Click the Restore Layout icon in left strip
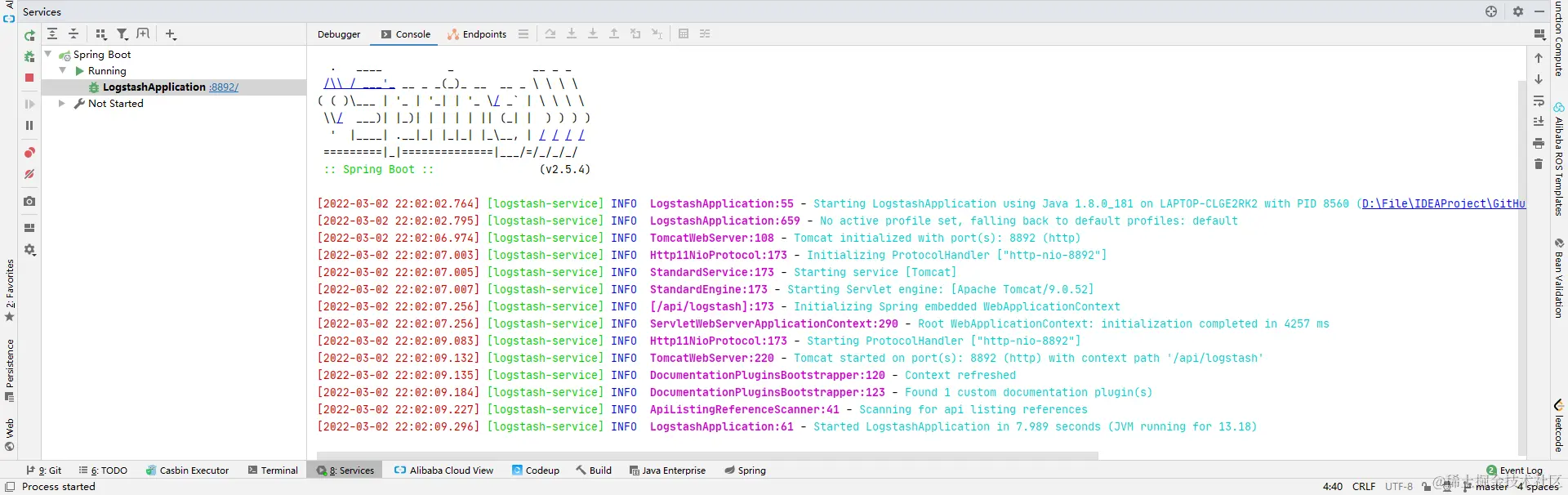This screenshot has height=495, width=1568. click(x=29, y=228)
